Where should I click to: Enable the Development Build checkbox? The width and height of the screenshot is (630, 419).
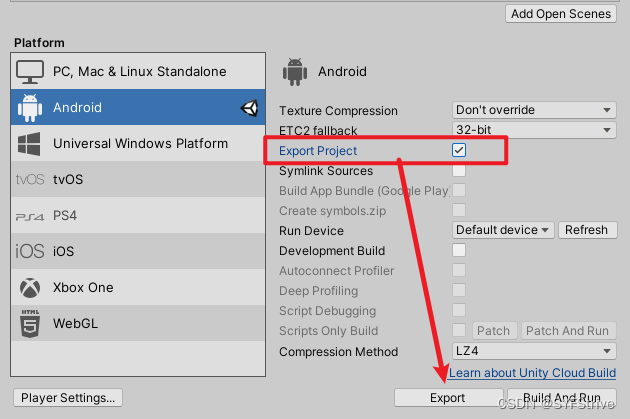[x=459, y=250]
